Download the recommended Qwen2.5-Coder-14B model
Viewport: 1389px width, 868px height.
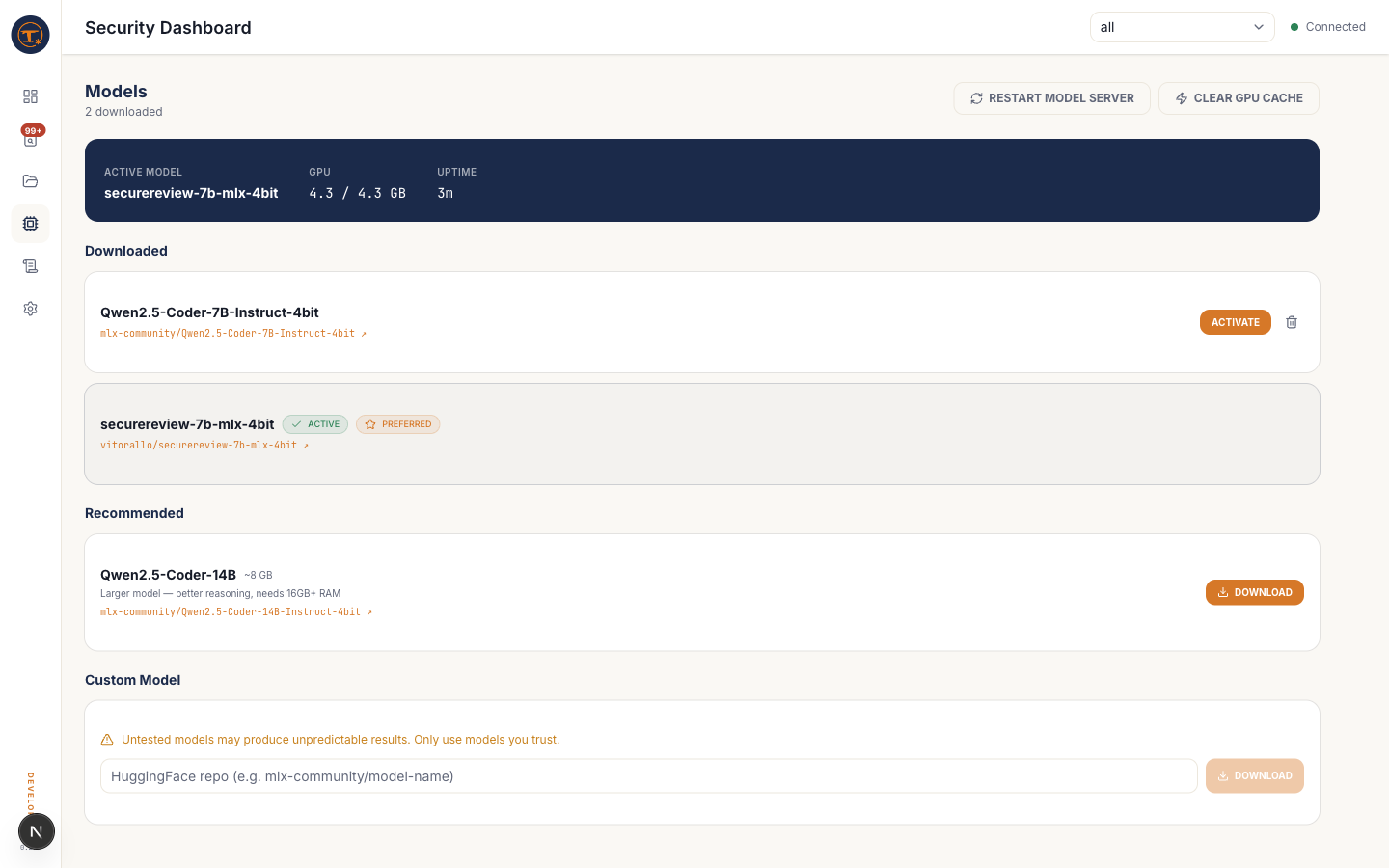point(1254,592)
